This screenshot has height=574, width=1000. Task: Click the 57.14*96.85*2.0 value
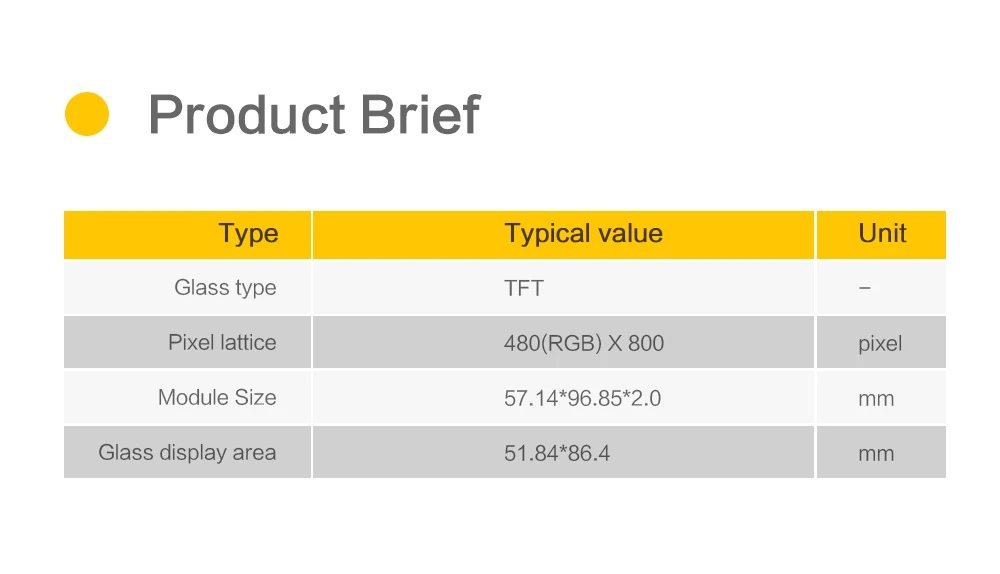(x=582, y=399)
